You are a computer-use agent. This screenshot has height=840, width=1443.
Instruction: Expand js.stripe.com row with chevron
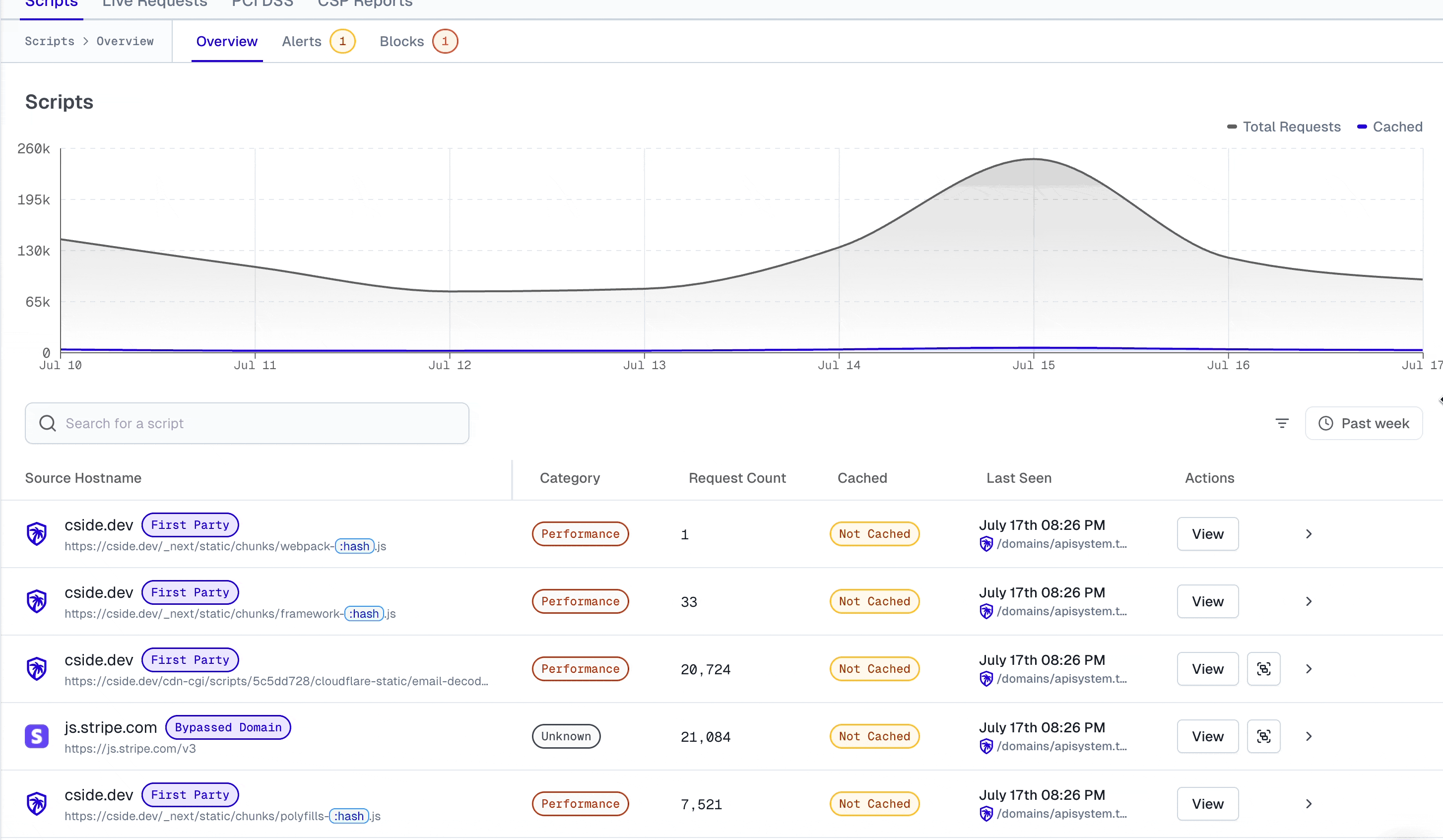pyautogui.click(x=1309, y=736)
